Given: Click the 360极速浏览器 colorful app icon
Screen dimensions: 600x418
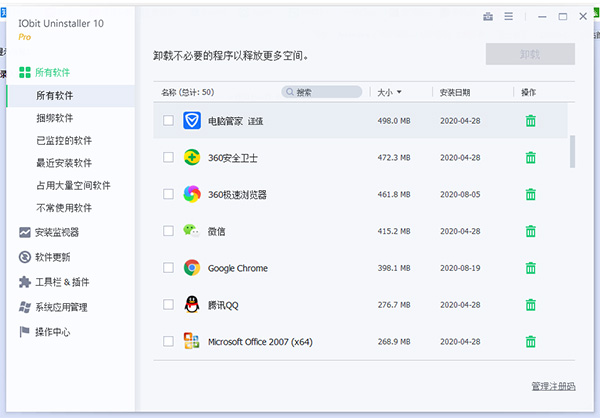Looking at the screenshot, I should click(192, 194).
